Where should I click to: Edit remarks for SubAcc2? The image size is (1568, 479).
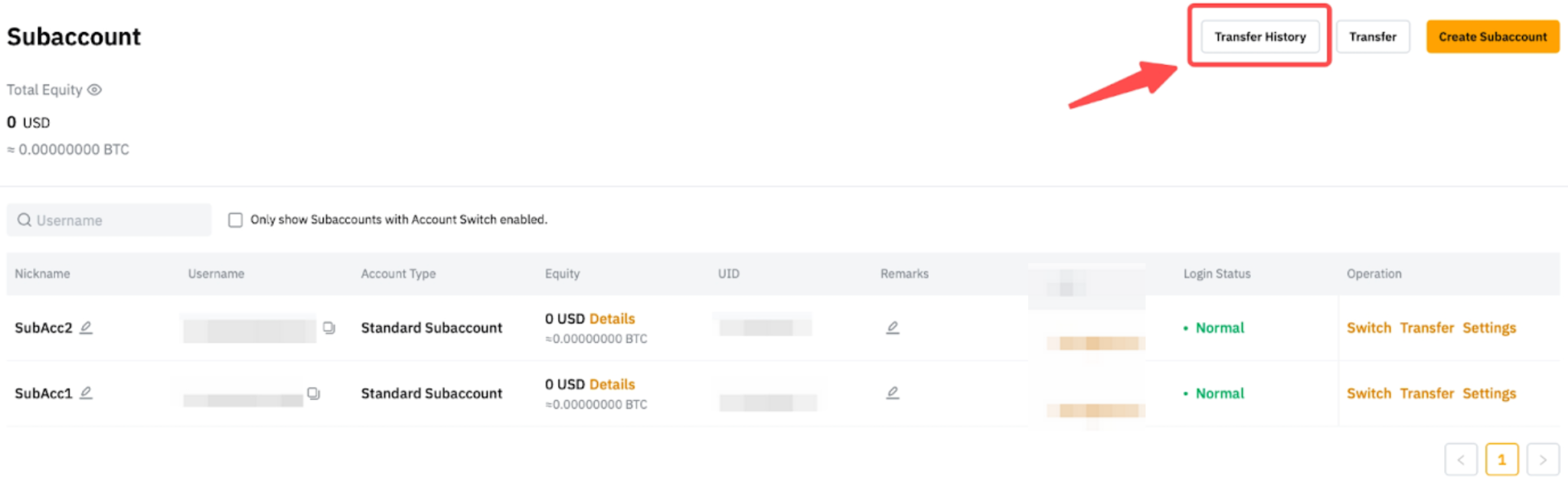coord(893,327)
